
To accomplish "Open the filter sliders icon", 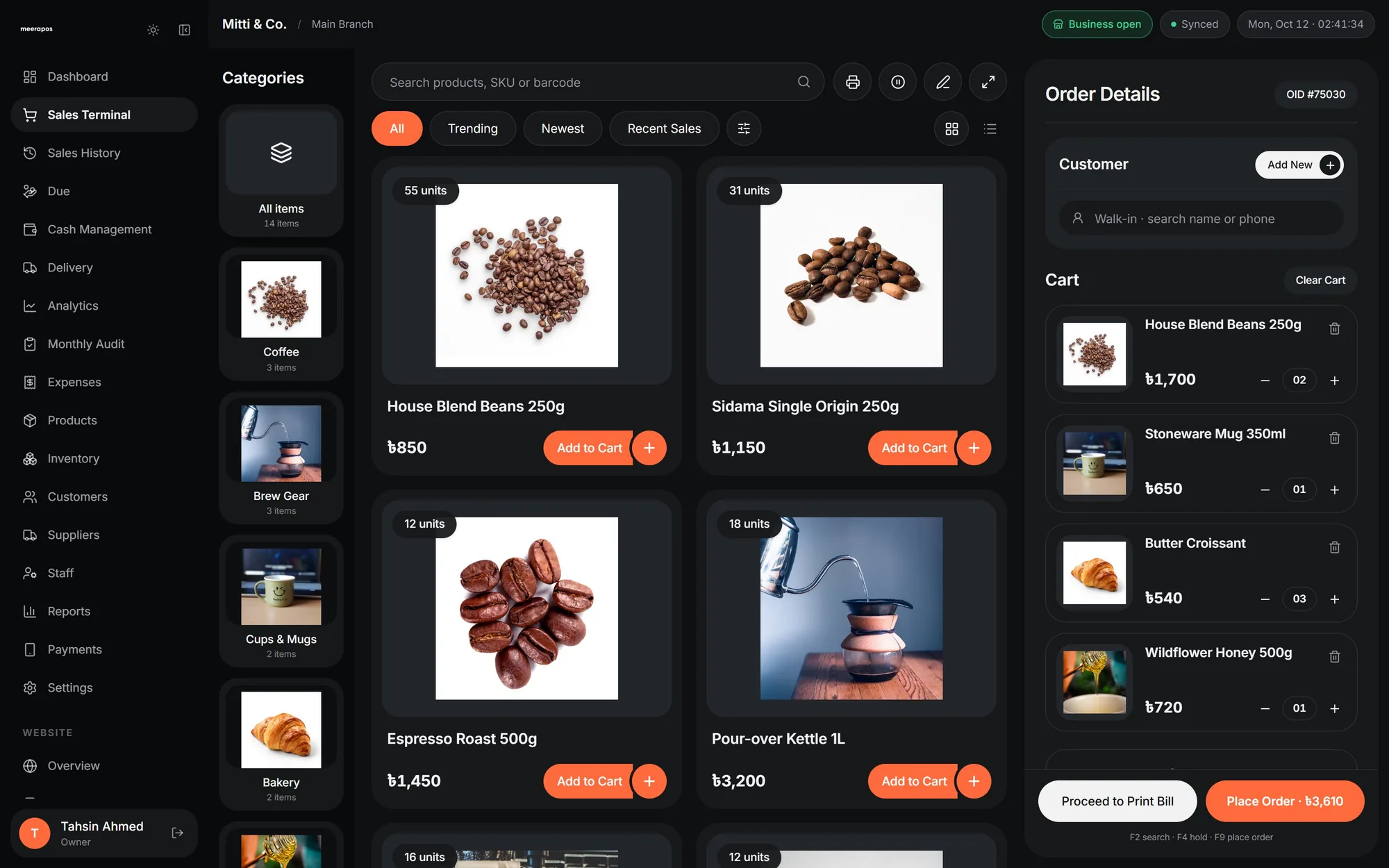I will (x=744, y=128).
